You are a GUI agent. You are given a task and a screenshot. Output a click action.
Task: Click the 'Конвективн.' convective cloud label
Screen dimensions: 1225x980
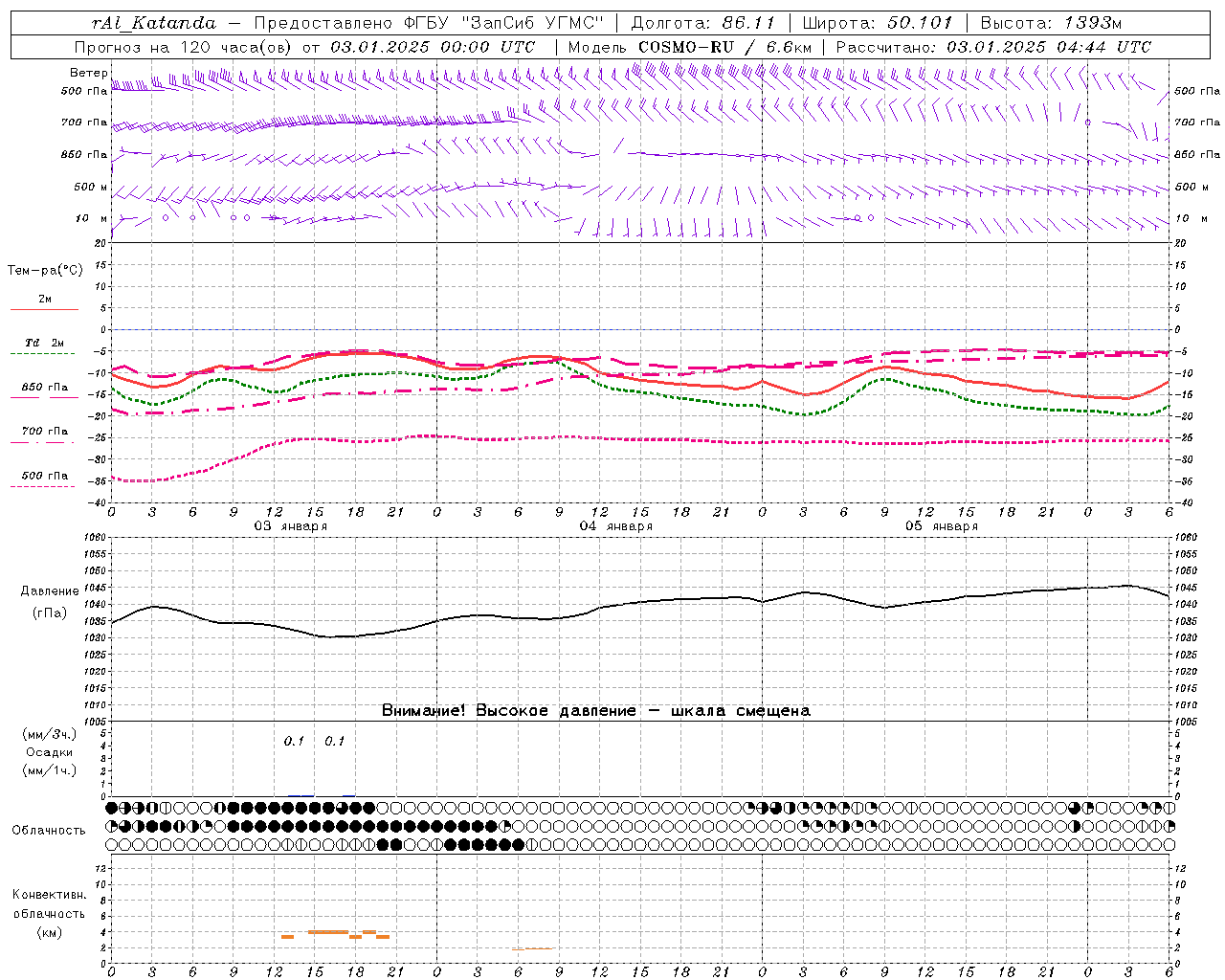49,895
